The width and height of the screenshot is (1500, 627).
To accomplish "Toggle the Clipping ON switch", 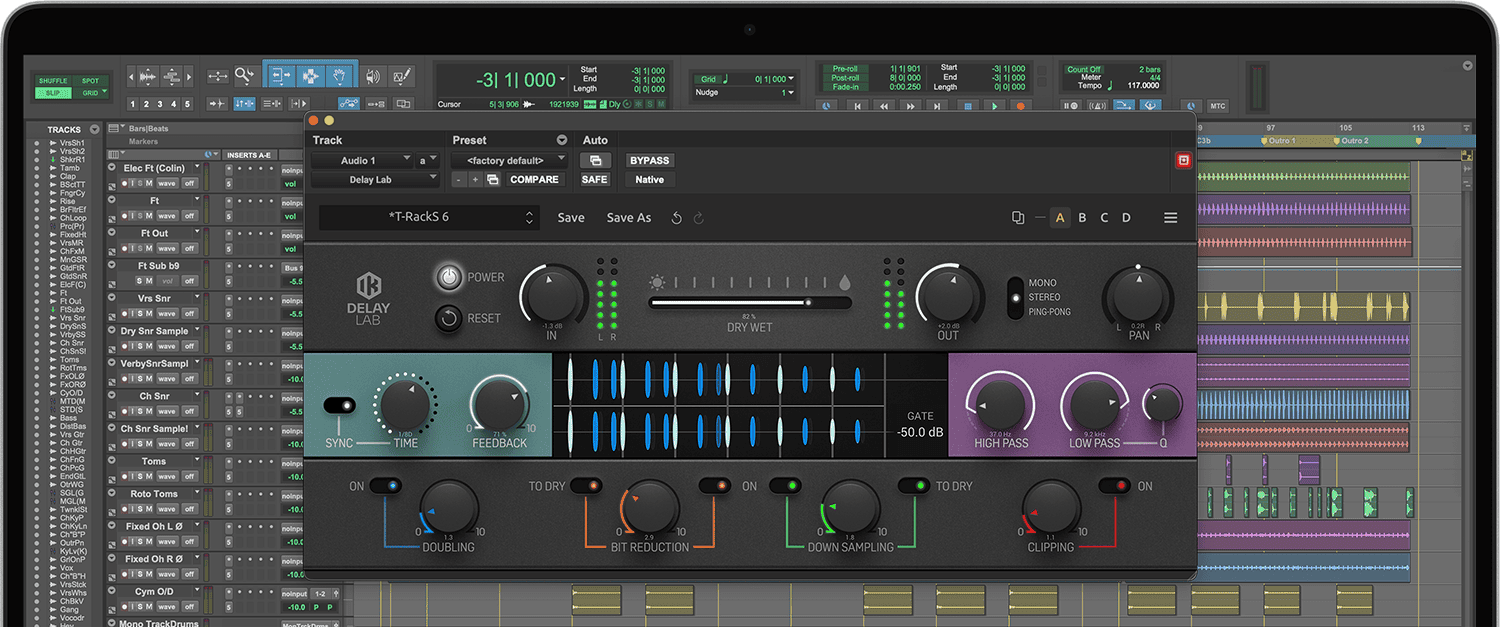I will tap(1113, 486).
